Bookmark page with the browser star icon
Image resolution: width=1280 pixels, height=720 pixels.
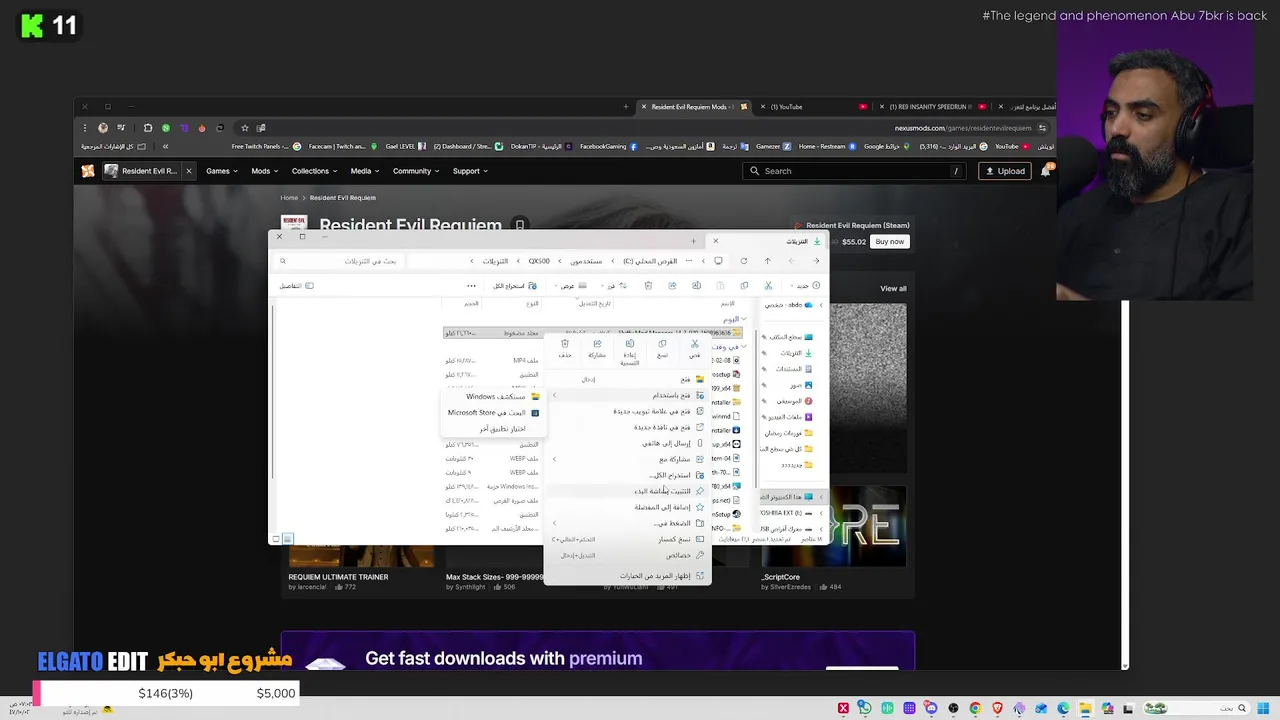click(x=244, y=128)
